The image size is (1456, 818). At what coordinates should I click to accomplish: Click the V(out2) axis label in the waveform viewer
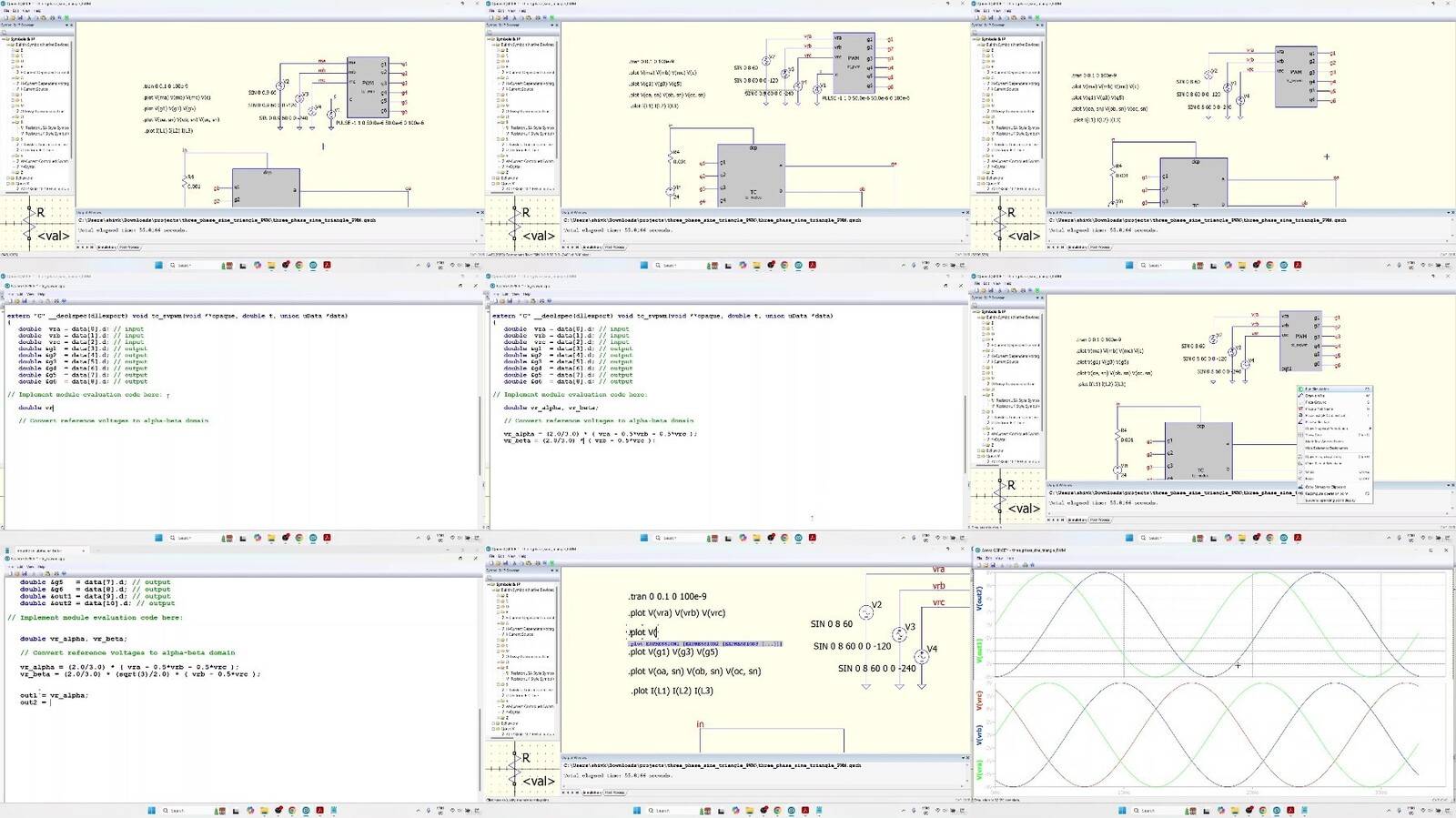click(x=980, y=598)
